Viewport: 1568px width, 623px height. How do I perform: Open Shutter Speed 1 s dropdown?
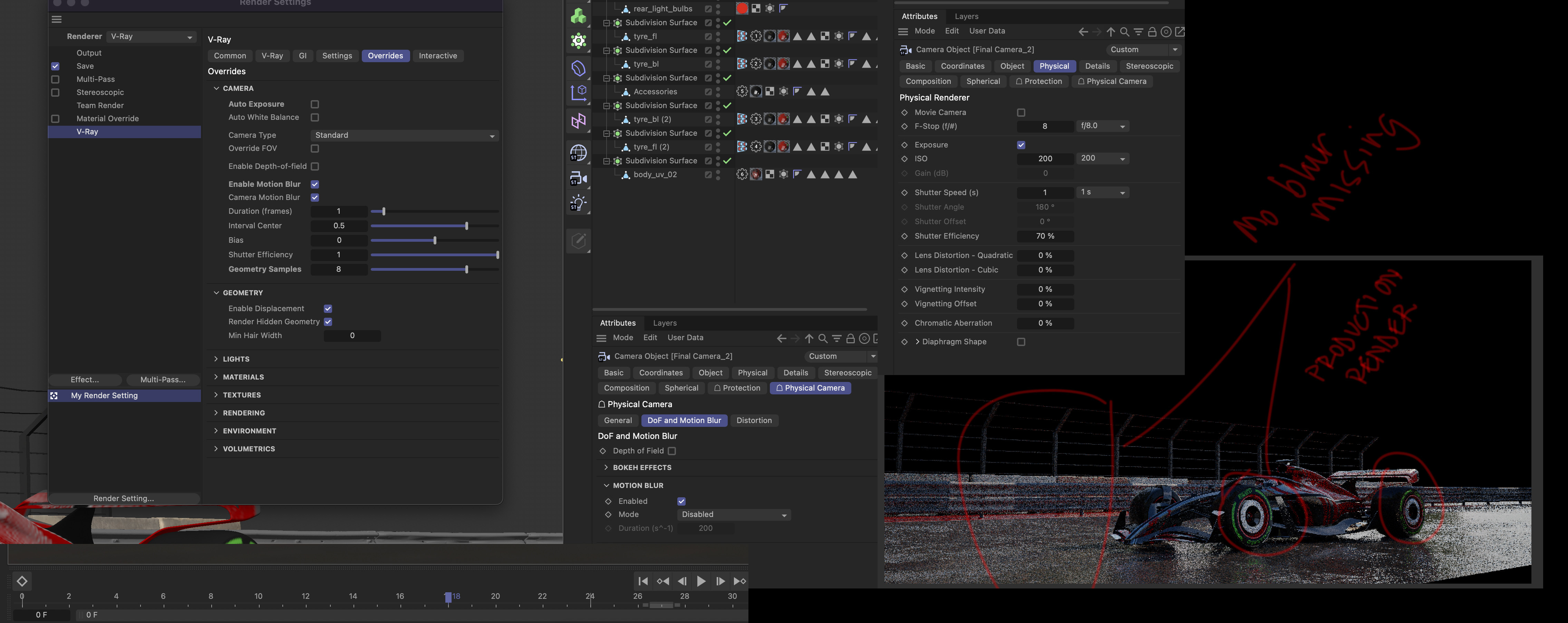click(1102, 192)
